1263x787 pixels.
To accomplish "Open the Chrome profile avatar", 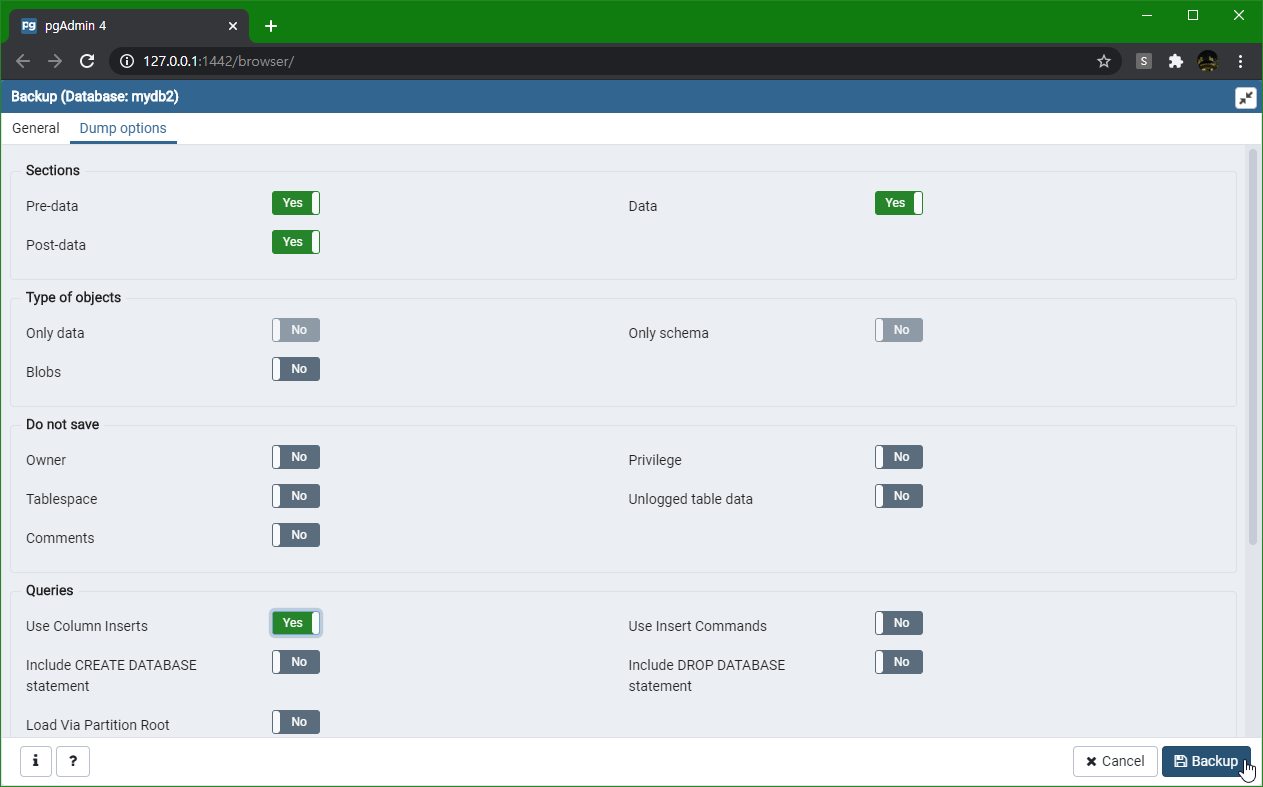I will pyautogui.click(x=1208, y=61).
